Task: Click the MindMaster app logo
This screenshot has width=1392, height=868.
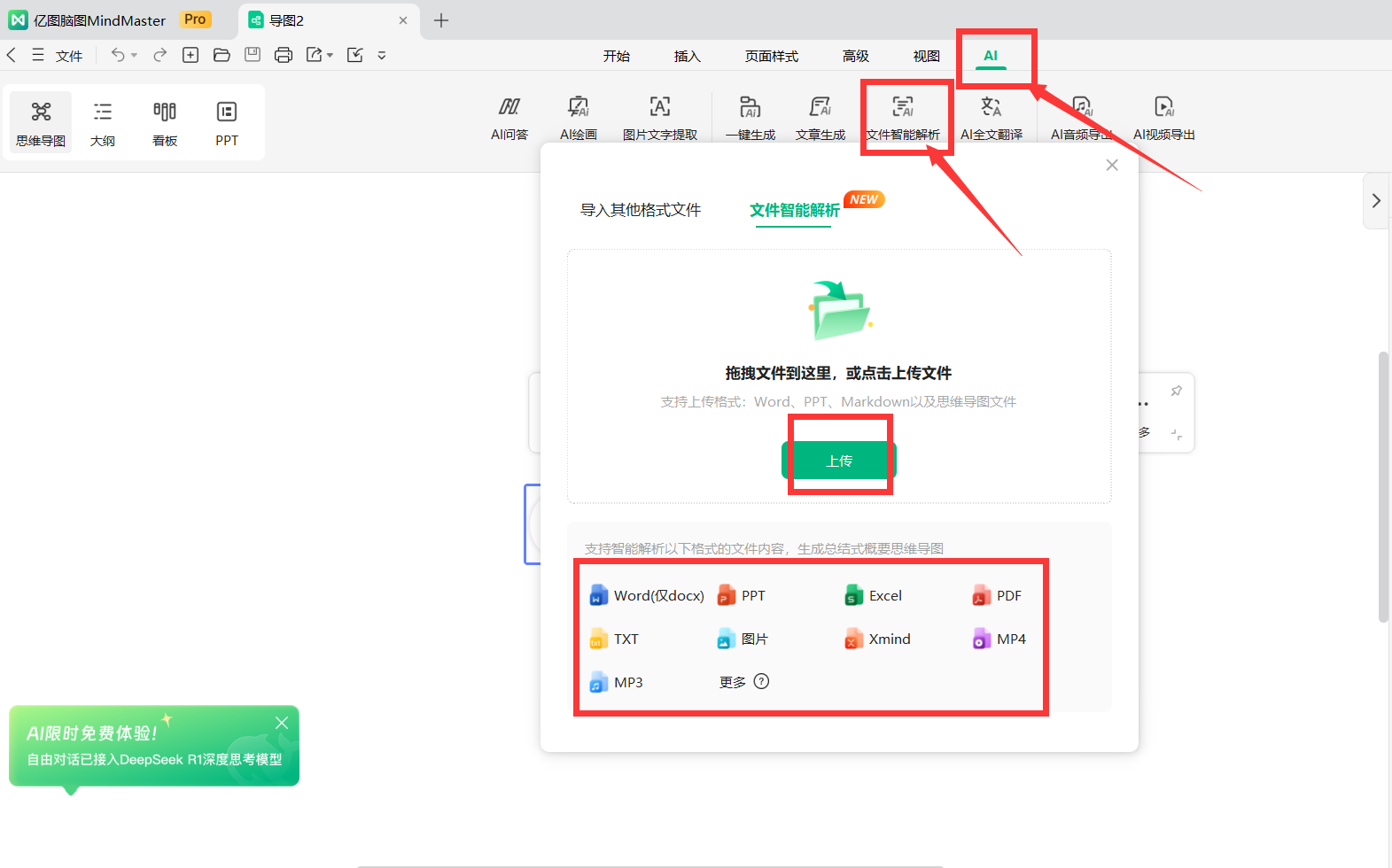Action: (18, 19)
